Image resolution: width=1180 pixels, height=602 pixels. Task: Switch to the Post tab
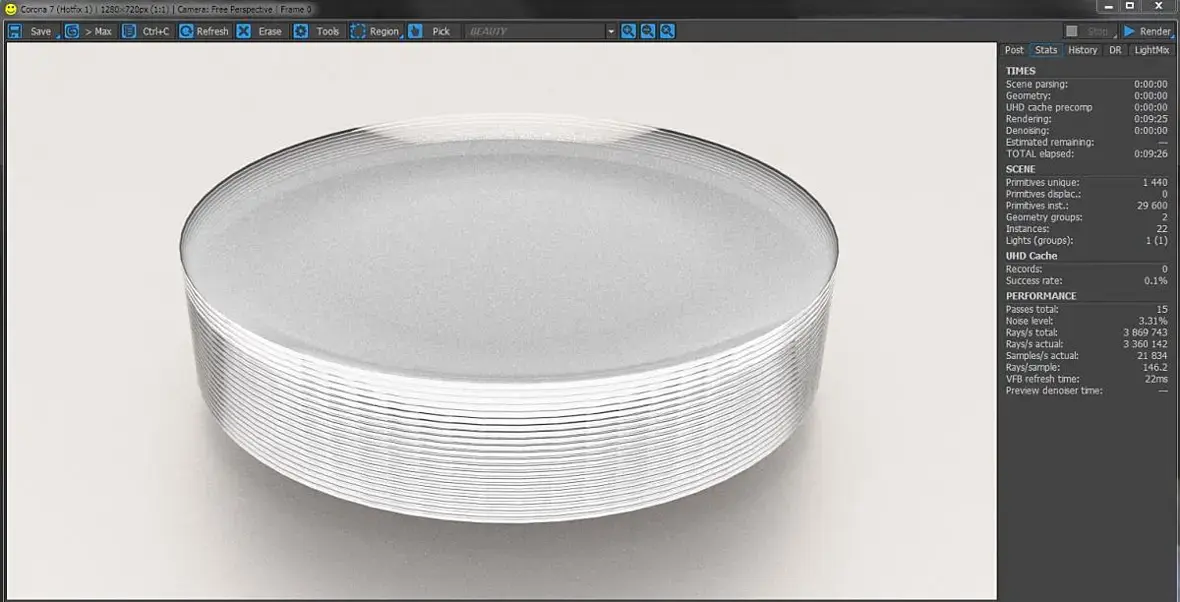(1014, 50)
